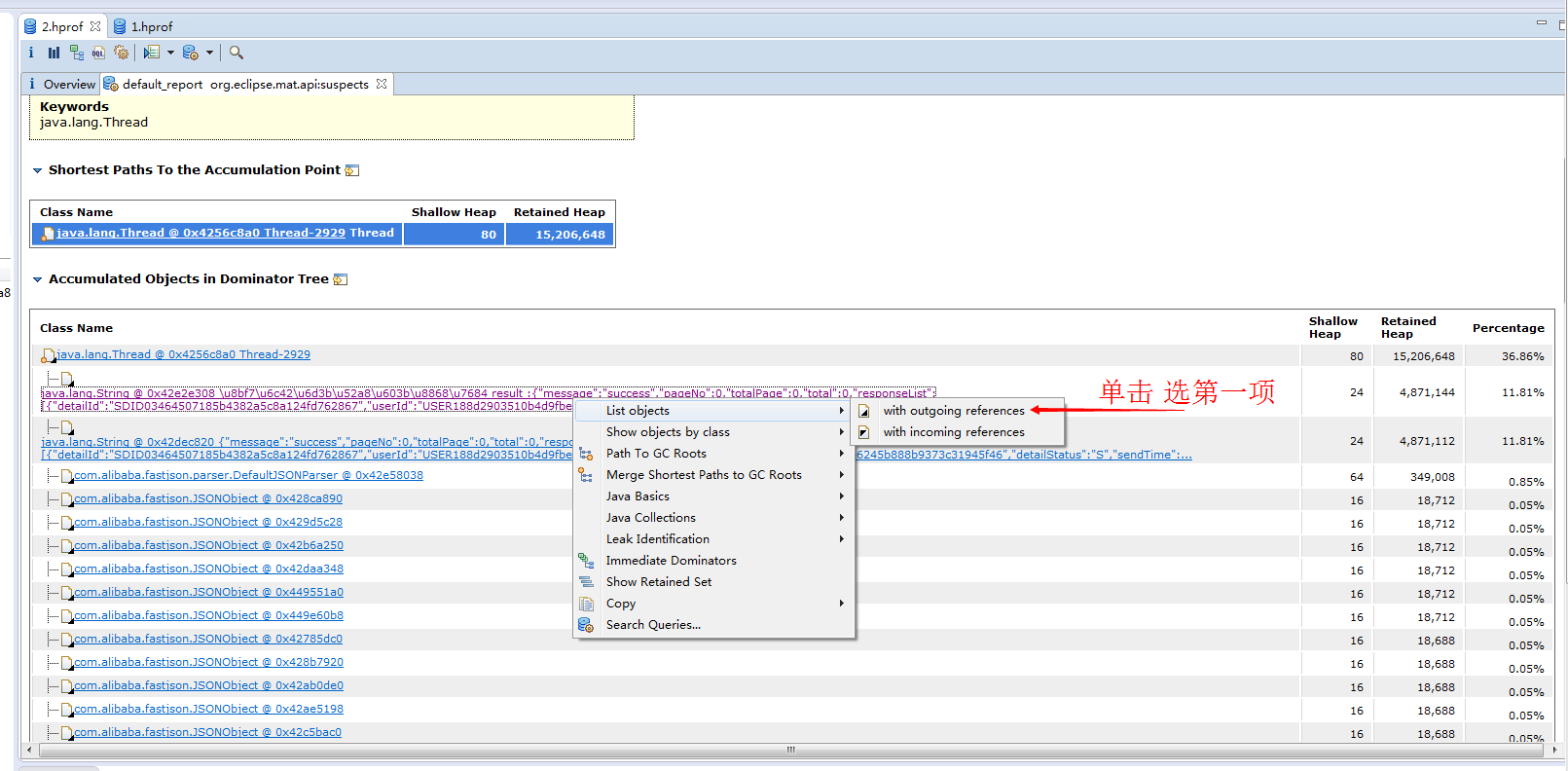Minimize the editor area
Screen dimensions: 1568x771
pyautogui.click(x=1542, y=22)
